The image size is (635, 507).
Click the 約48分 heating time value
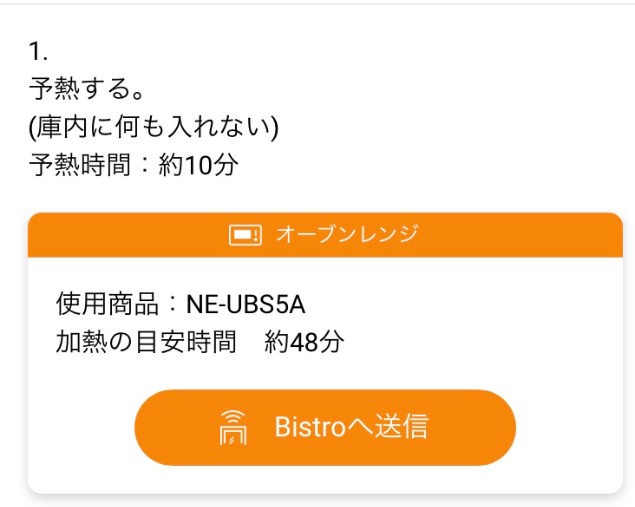(304, 342)
